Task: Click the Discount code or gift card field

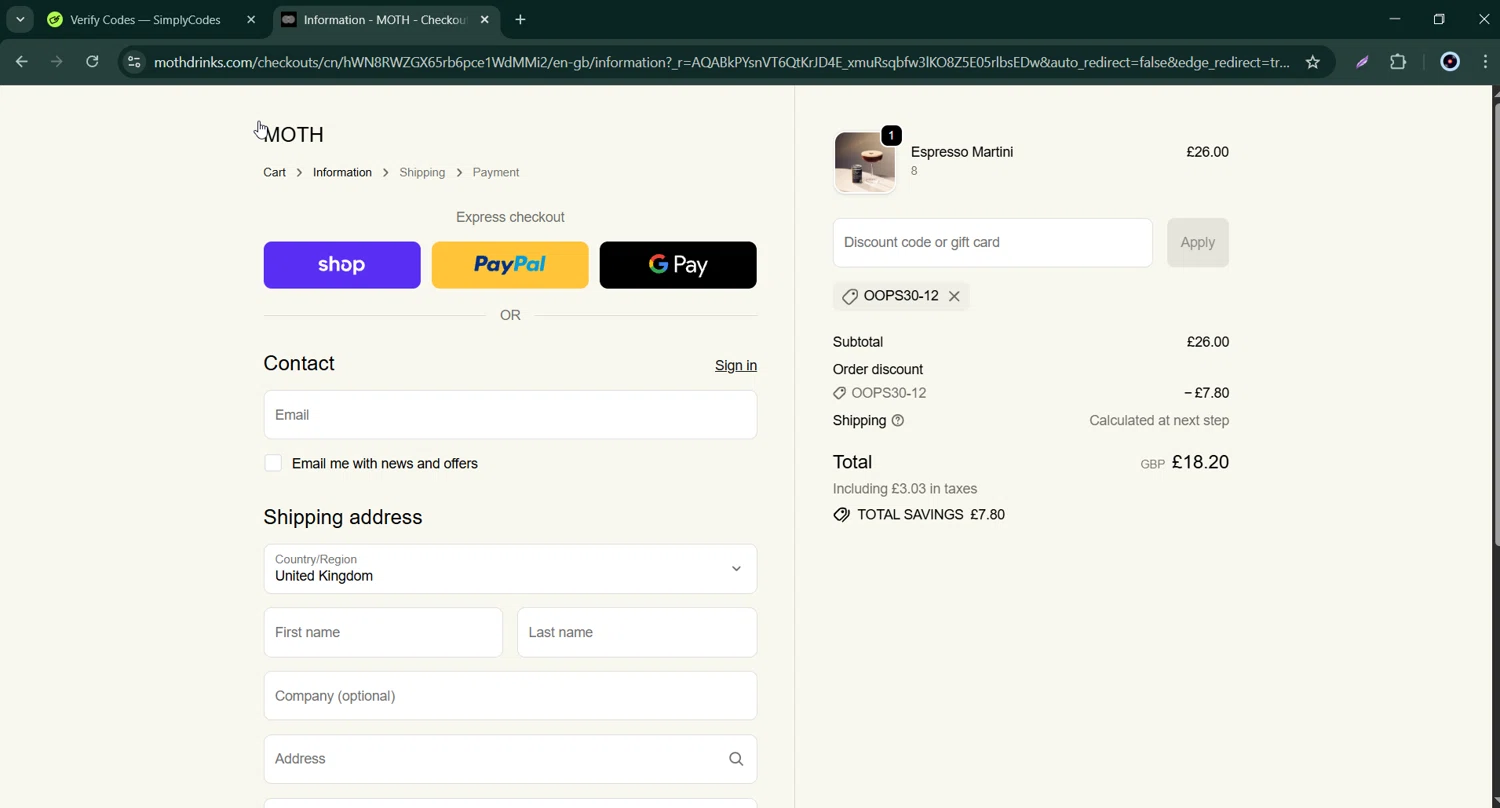Action: click(993, 242)
